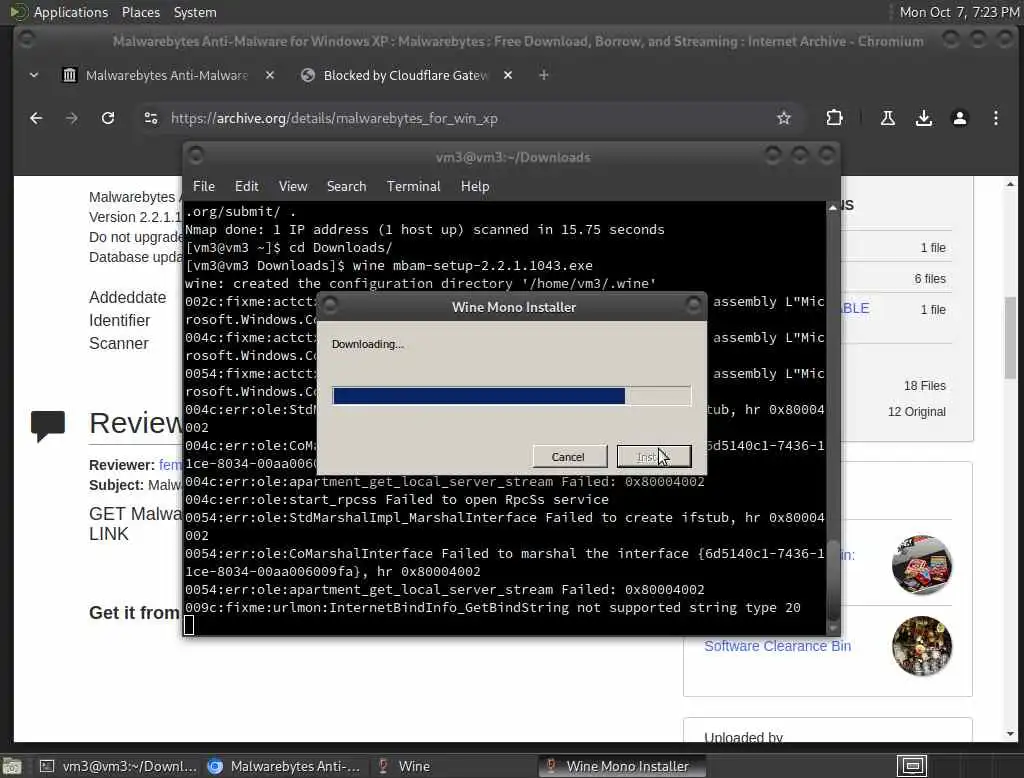View site information icon in address bar
This screenshot has width=1024, height=778.
tap(151, 118)
